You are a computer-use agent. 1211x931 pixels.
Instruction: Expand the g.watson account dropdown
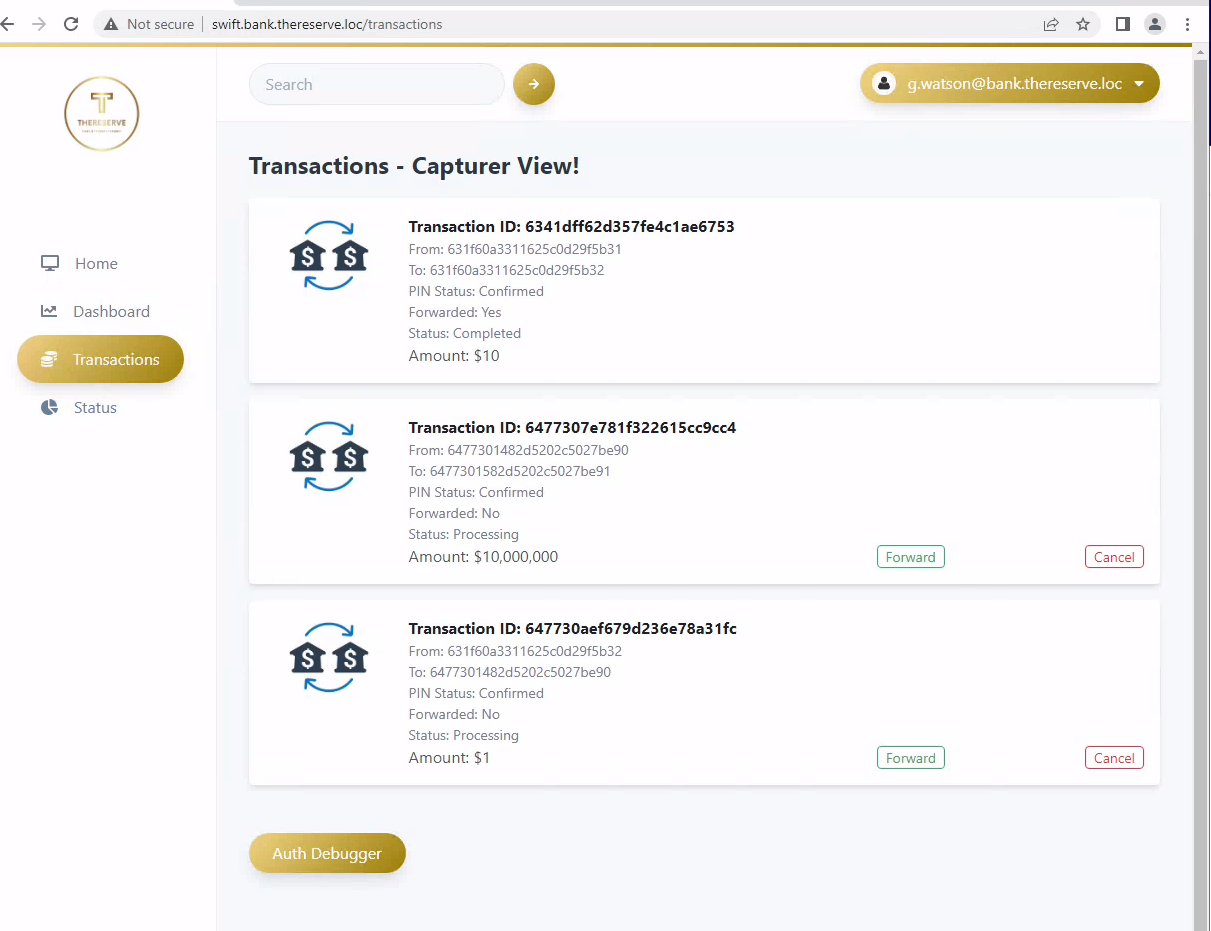(1010, 84)
